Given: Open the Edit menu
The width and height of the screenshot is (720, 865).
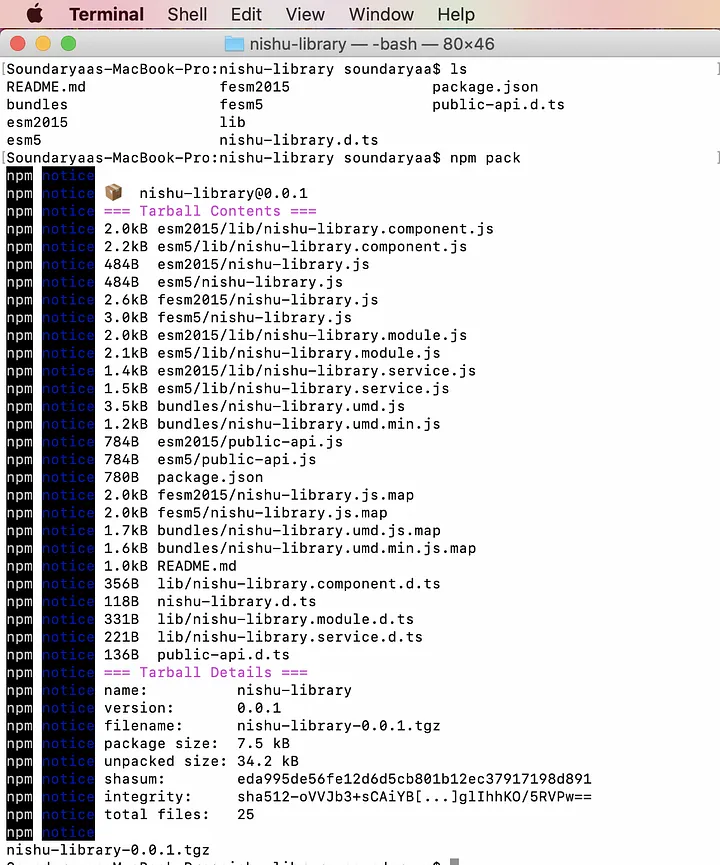Looking at the screenshot, I should coord(246,14).
